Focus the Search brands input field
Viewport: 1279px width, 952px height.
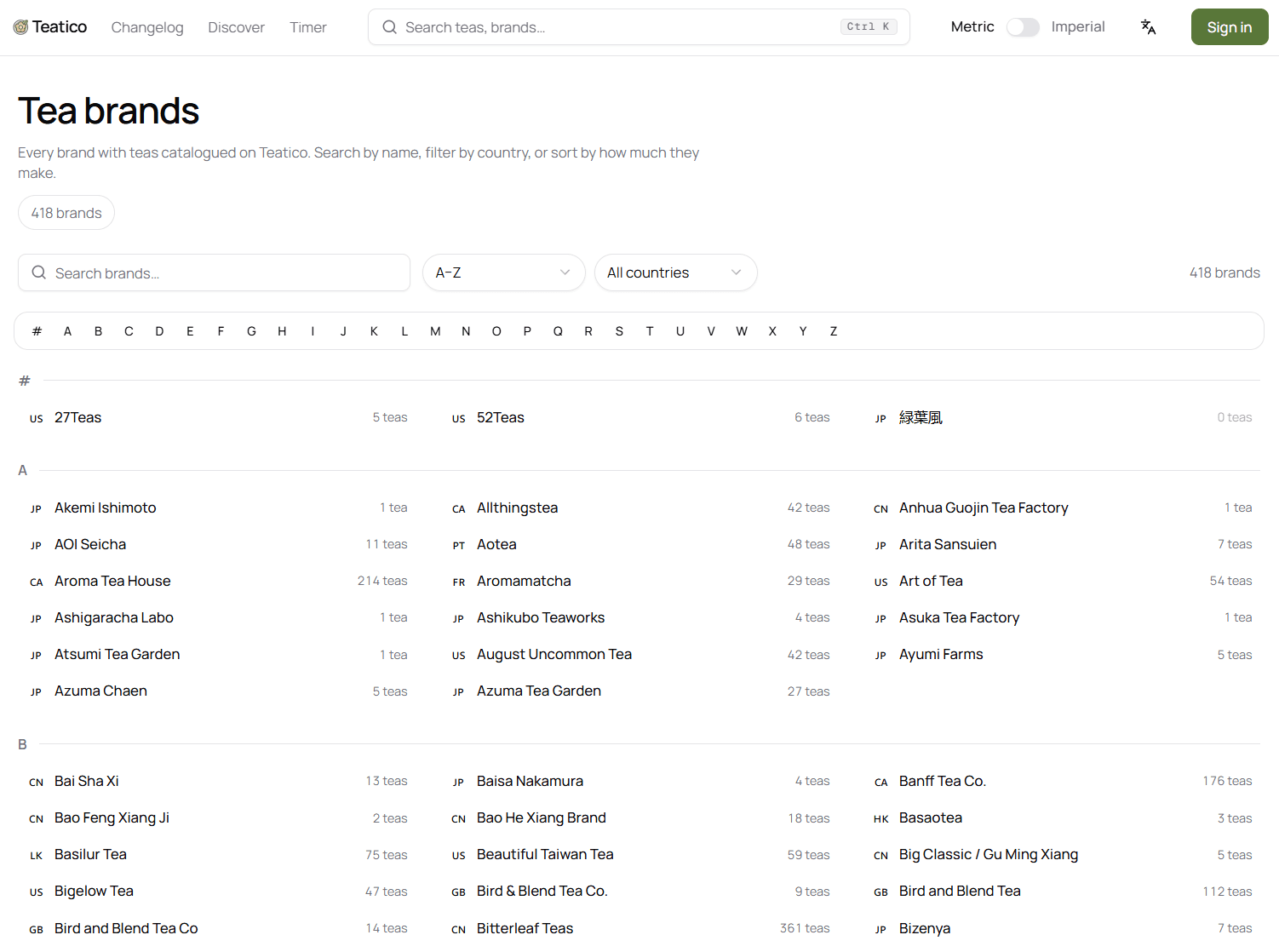[x=214, y=272]
